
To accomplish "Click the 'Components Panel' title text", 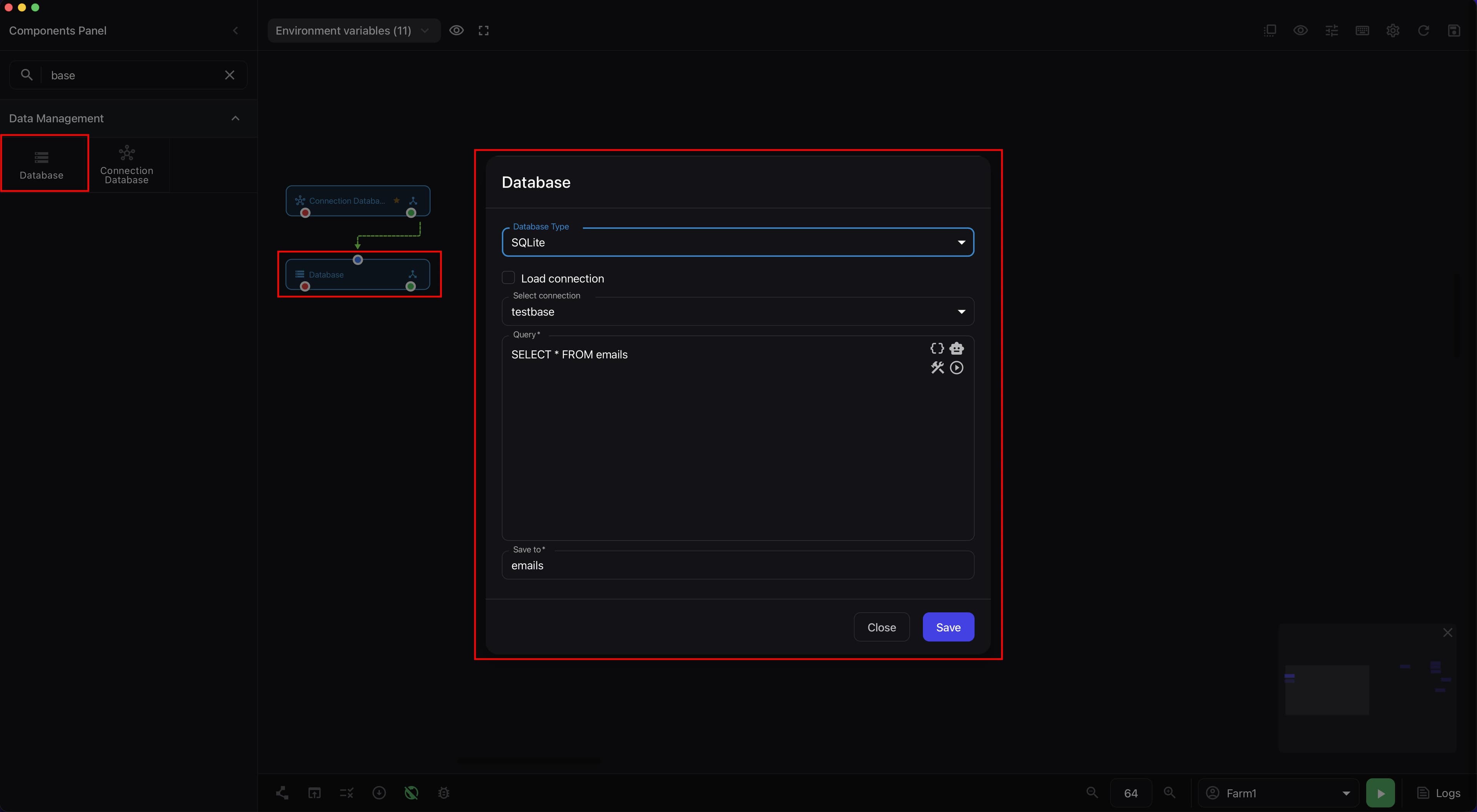I will [57, 30].
